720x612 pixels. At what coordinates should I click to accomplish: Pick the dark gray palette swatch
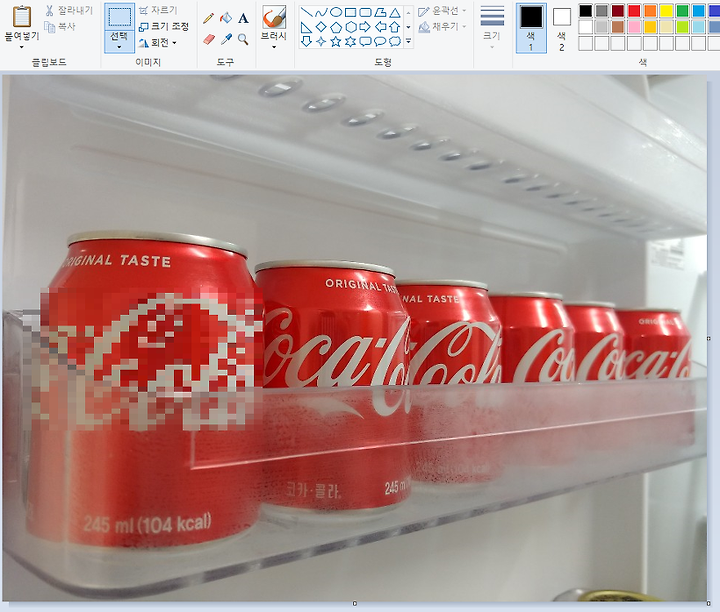tap(602, 11)
